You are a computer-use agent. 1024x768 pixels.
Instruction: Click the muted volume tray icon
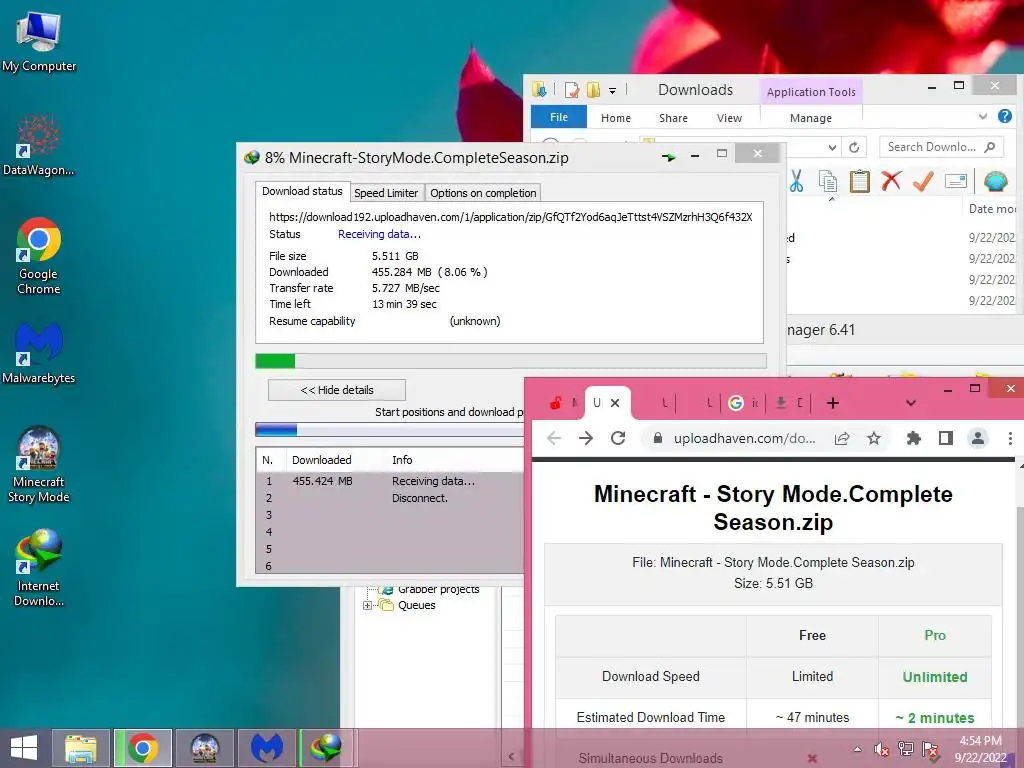coord(881,749)
